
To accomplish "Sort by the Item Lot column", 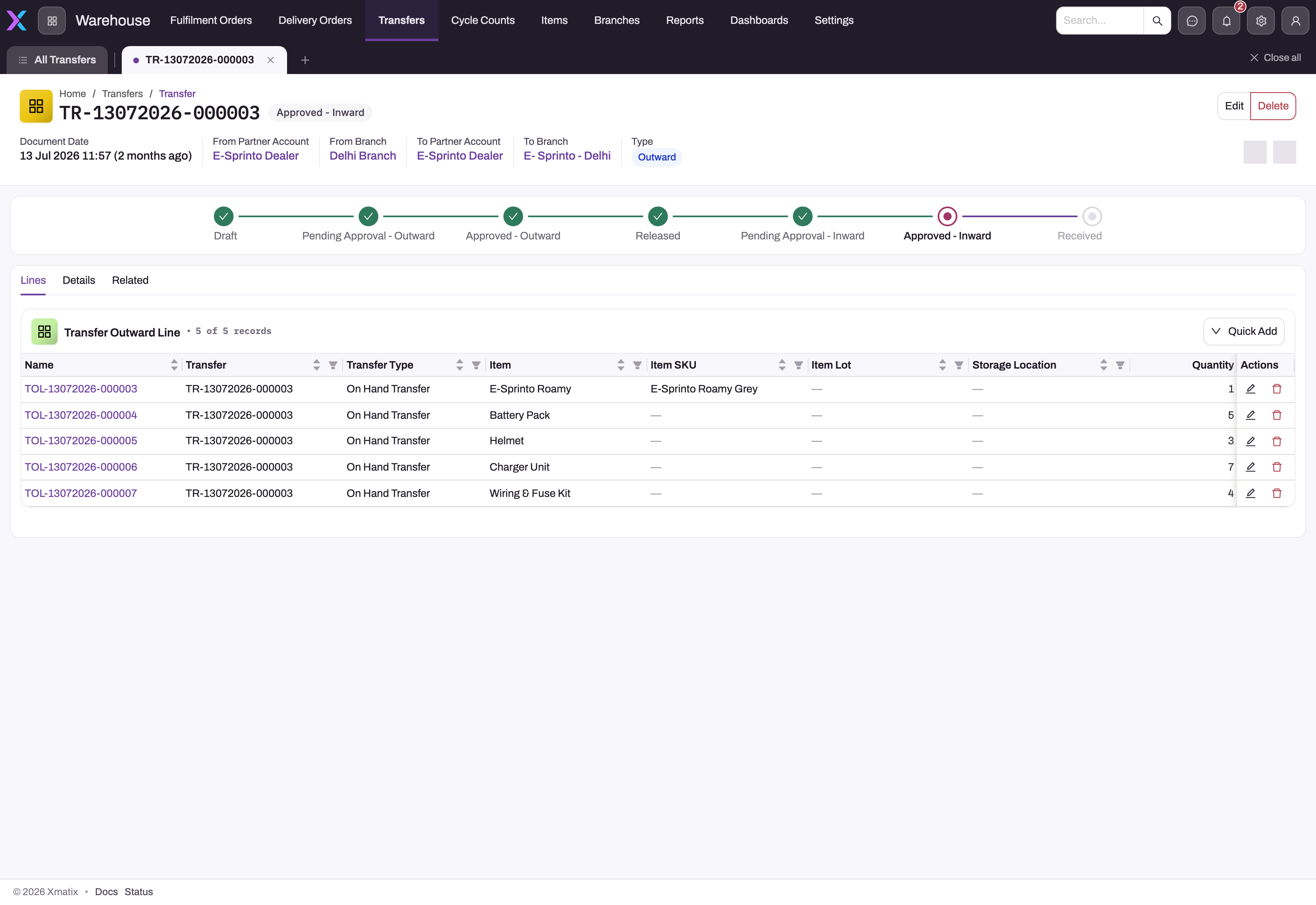I will 943,366.
